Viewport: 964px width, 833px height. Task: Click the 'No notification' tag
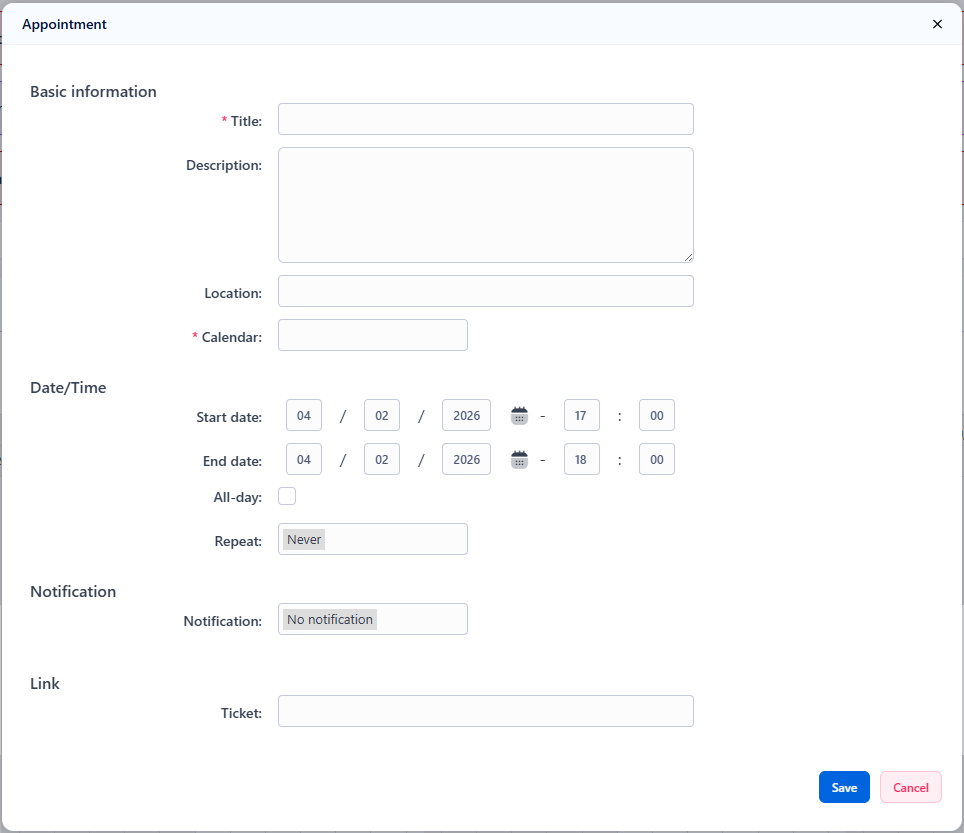point(330,620)
